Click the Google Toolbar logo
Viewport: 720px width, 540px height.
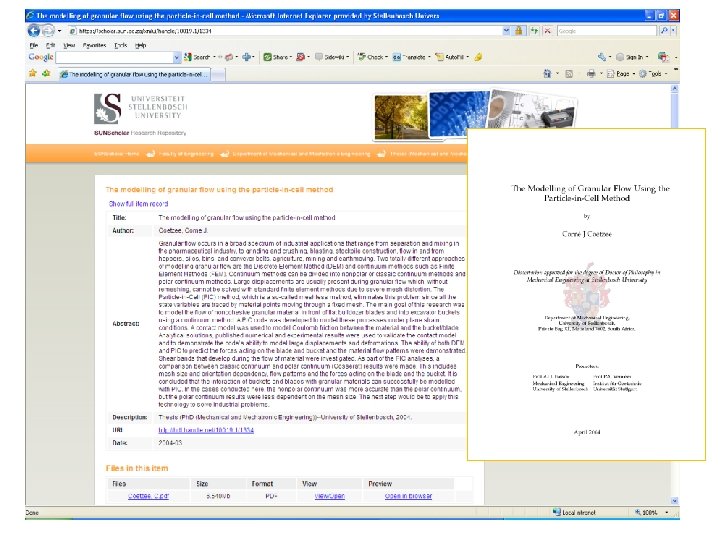[41, 57]
